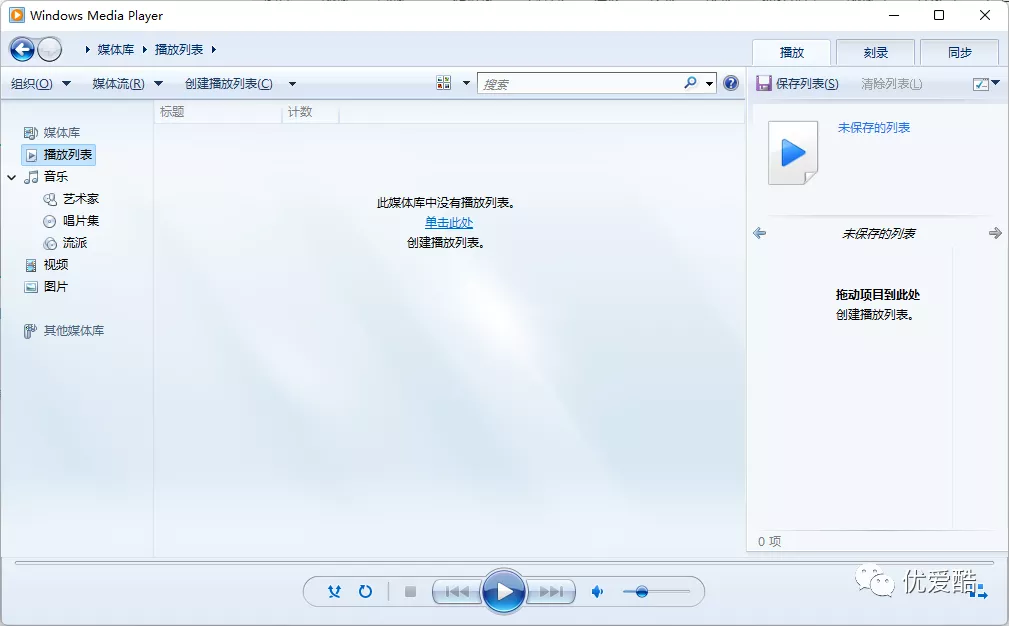The height and width of the screenshot is (626, 1009).
Task: Click the greyed forward navigation button
Action: tap(50, 50)
